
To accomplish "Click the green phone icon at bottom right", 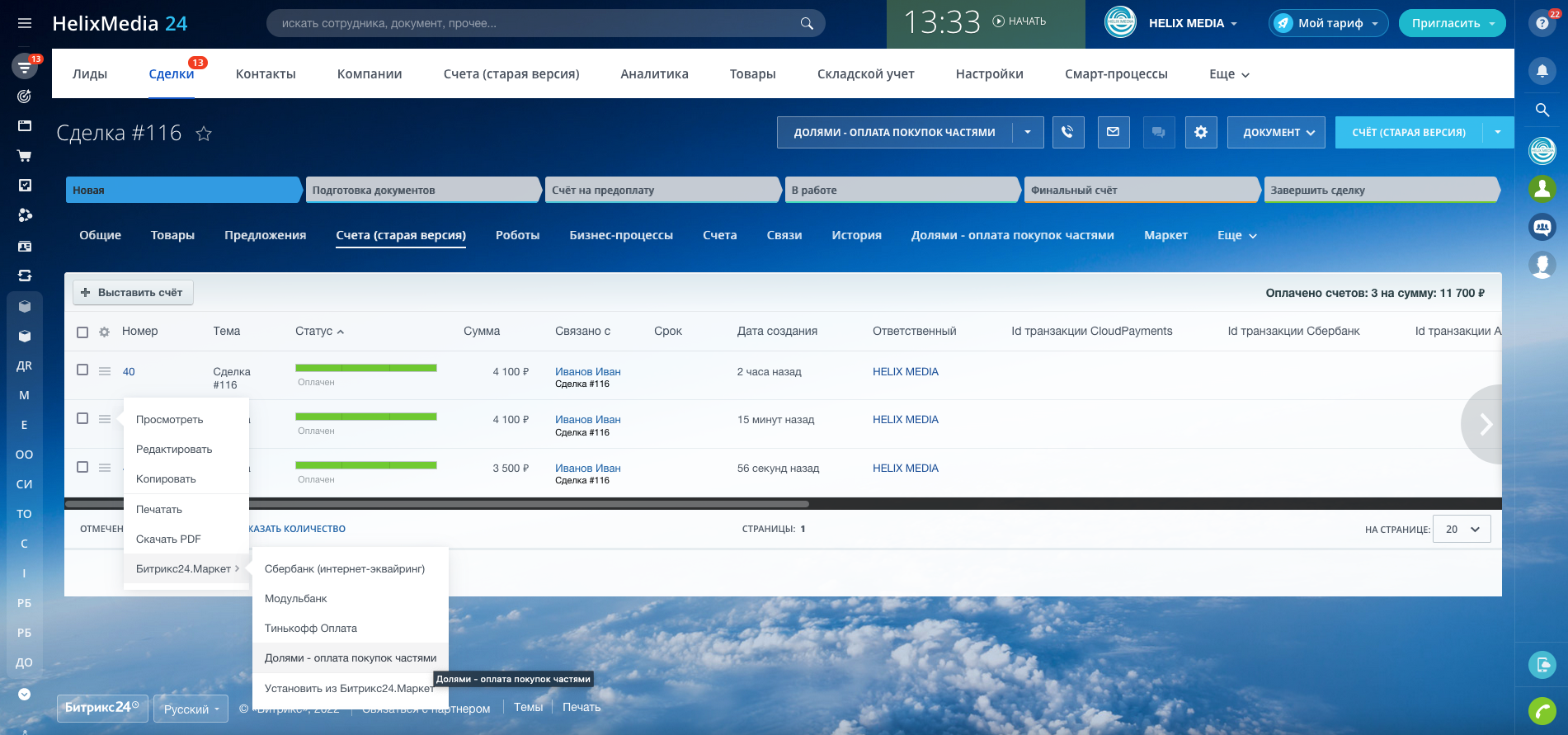I will click(1542, 710).
